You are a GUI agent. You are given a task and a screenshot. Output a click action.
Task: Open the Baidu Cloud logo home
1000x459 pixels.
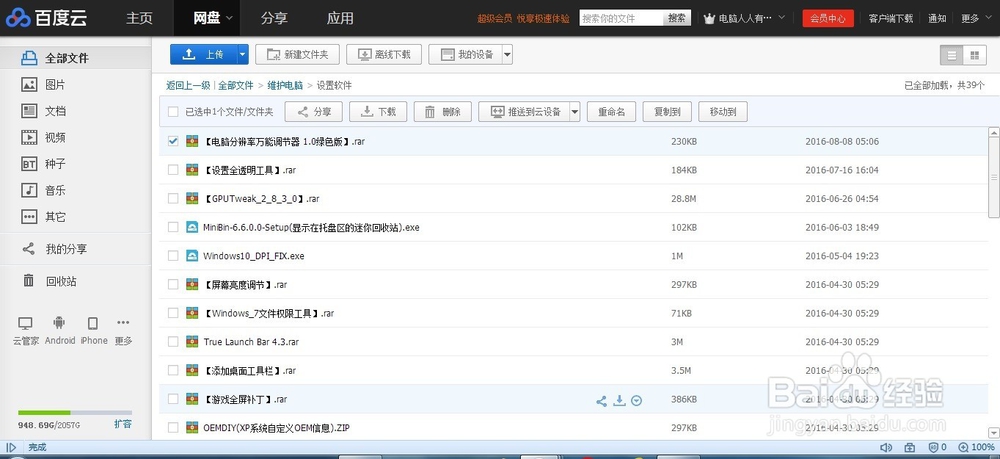coord(47,17)
